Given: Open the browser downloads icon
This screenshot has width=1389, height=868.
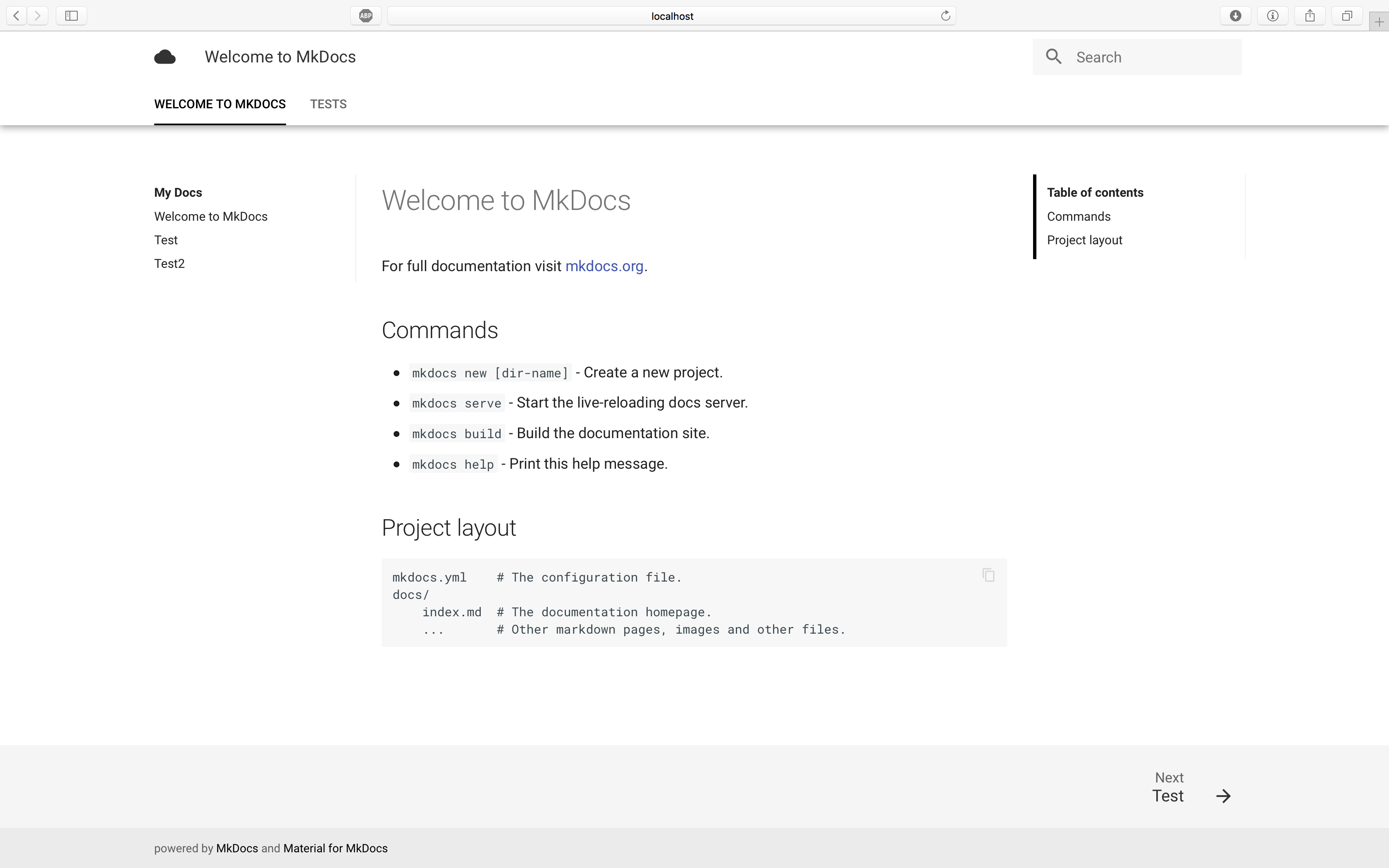Looking at the screenshot, I should pyautogui.click(x=1235, y=16).
